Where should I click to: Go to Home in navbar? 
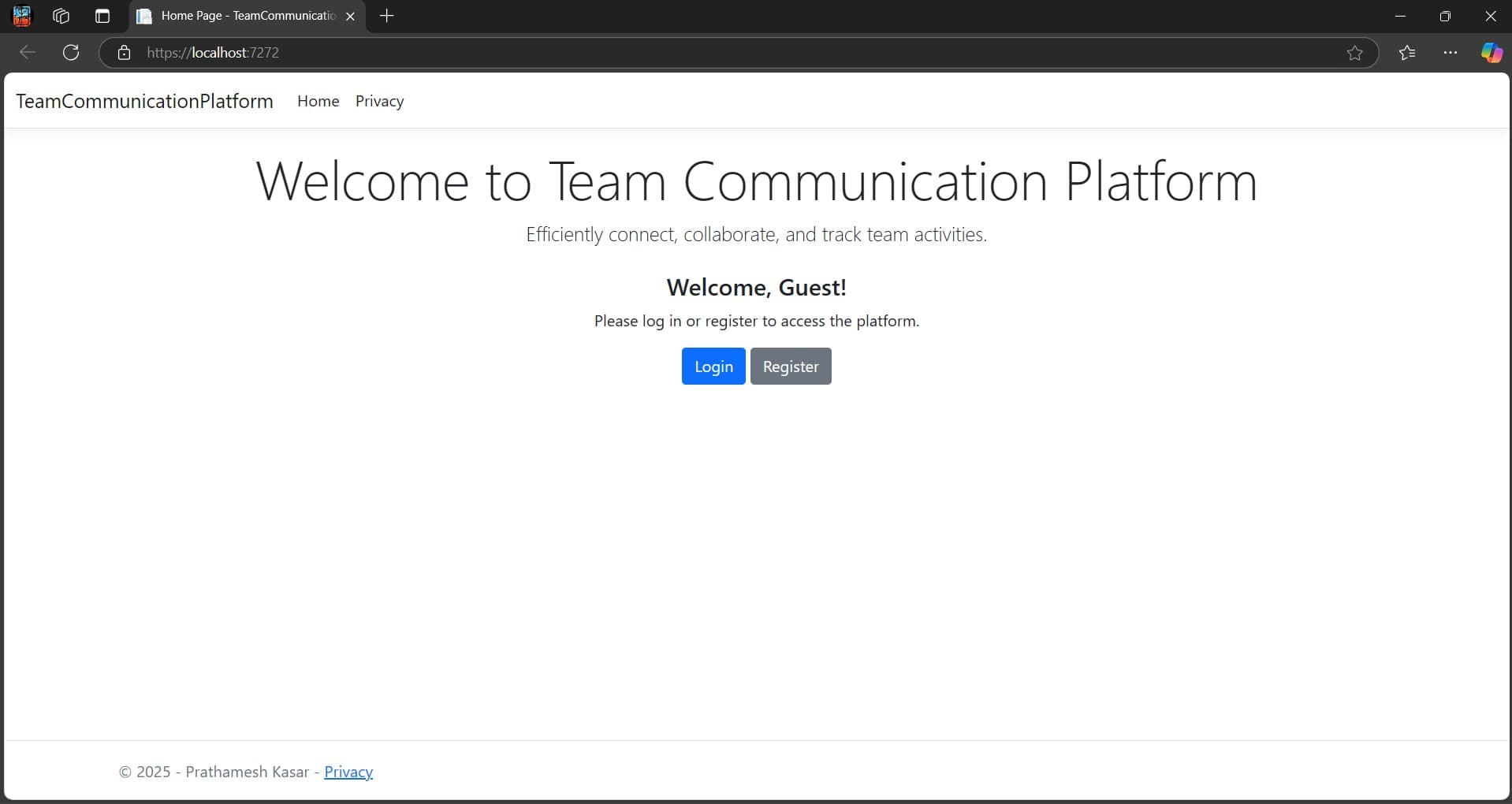tap(318, 101)
